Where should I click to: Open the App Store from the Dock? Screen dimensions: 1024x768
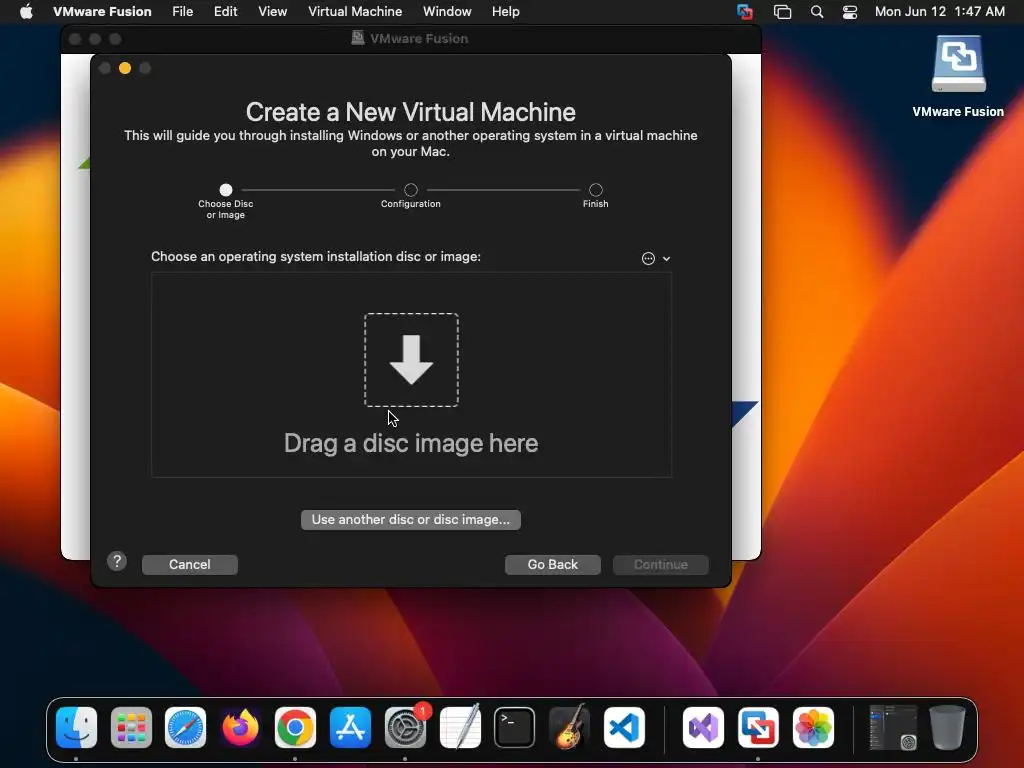coord(350,728)
